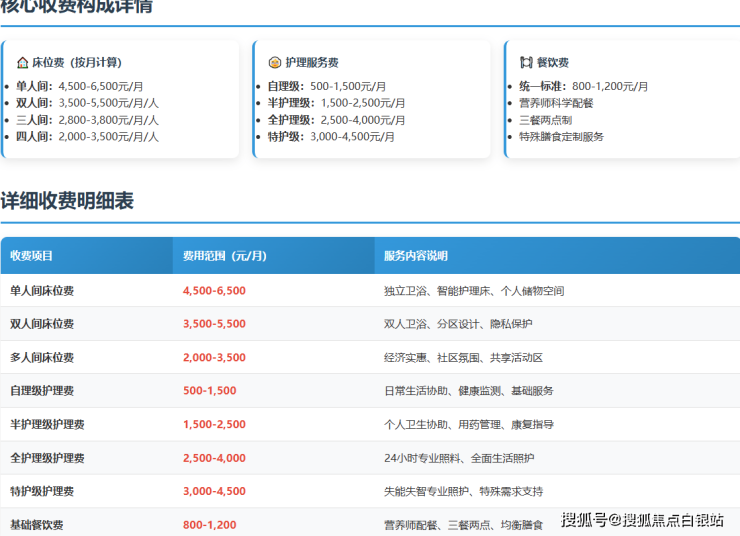Click the red price 500-1,500
The height and width of the screenshot is (536, 740).
[210, 391]
